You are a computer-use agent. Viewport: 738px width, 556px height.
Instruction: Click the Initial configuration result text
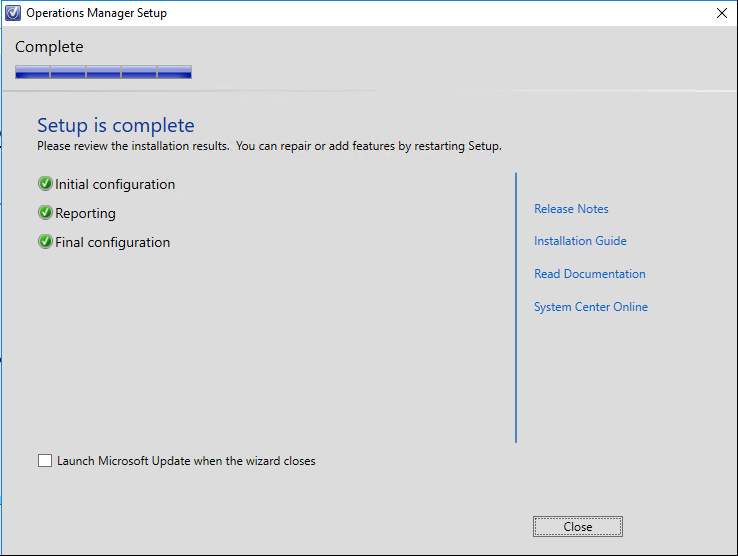115,184
